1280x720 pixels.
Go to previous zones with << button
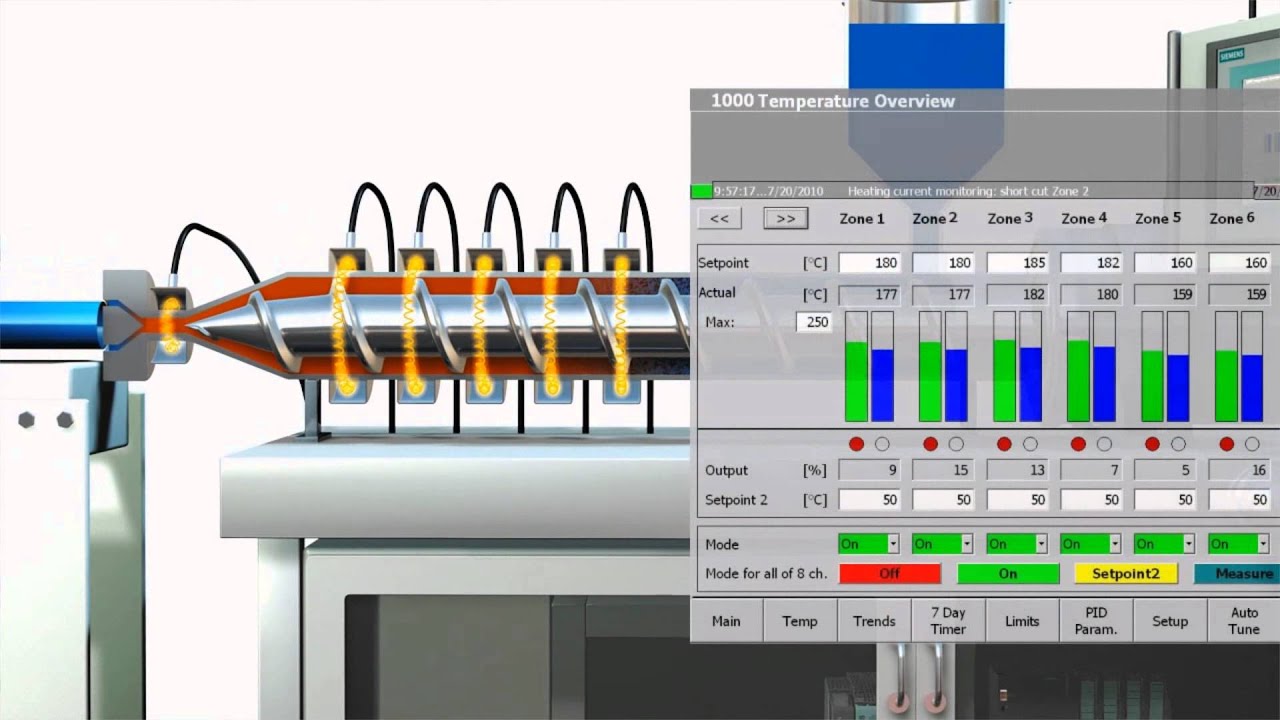719,218
